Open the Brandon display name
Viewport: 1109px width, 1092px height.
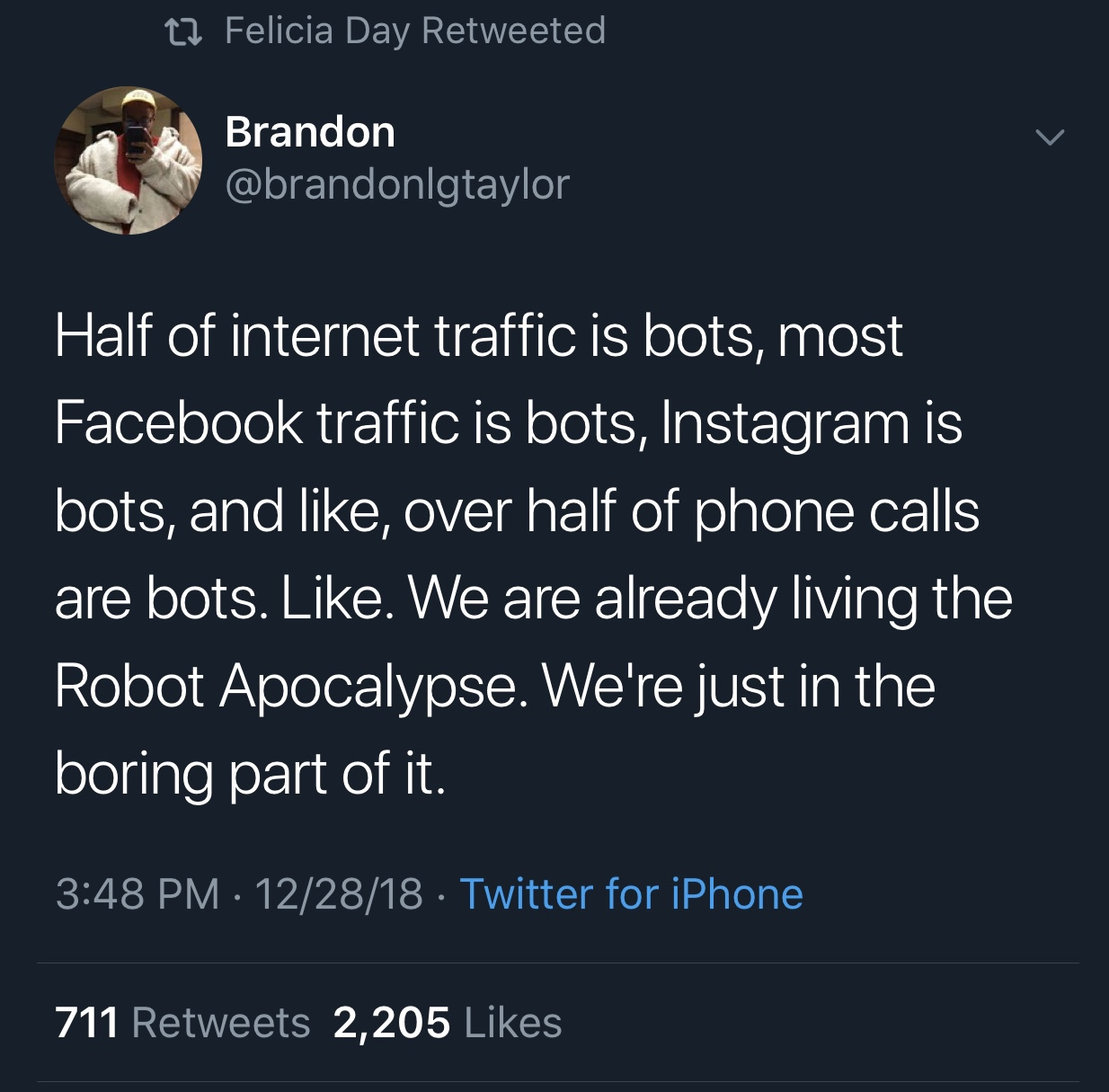tap(310, 132)
